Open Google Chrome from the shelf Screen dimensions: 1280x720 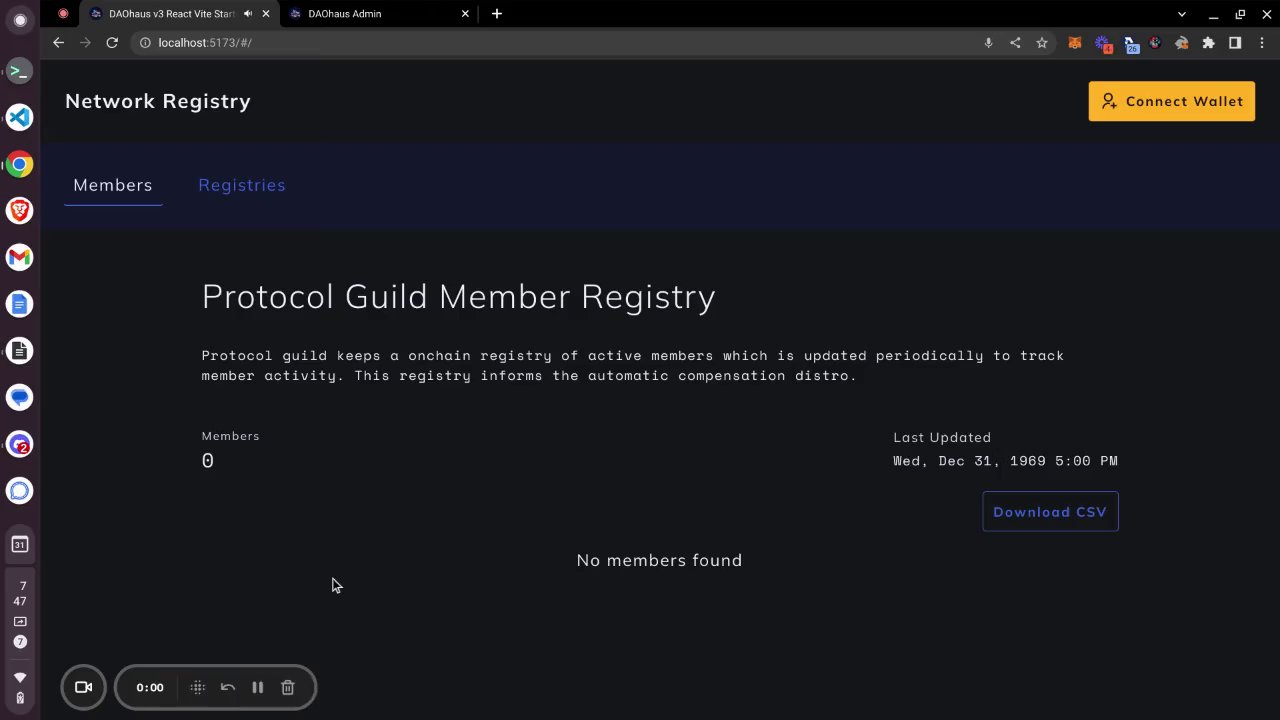19,164
